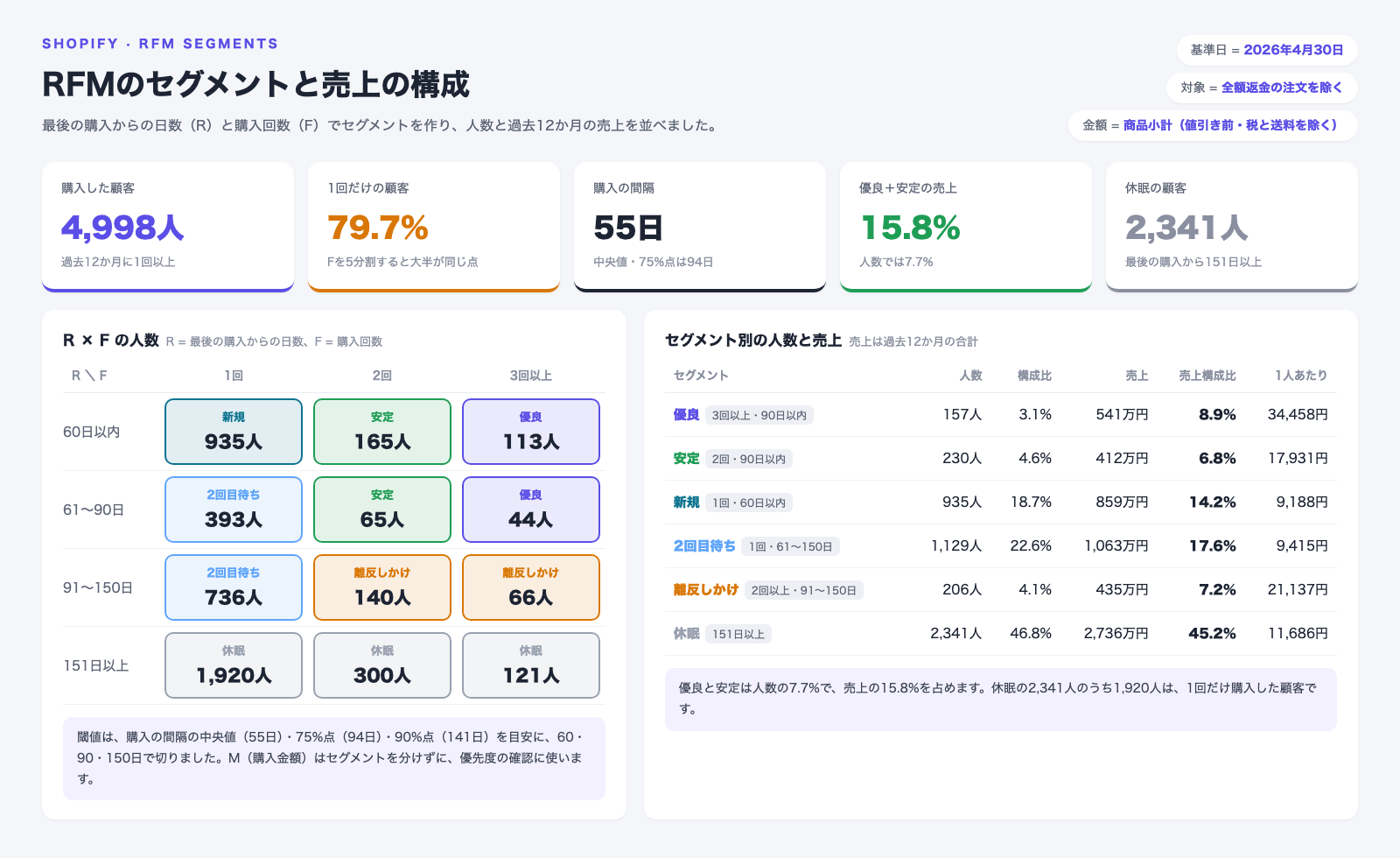This screenshot has width=1400, height=858.
Task: Click the 541万円 sales value
Action: (1123, 414)
